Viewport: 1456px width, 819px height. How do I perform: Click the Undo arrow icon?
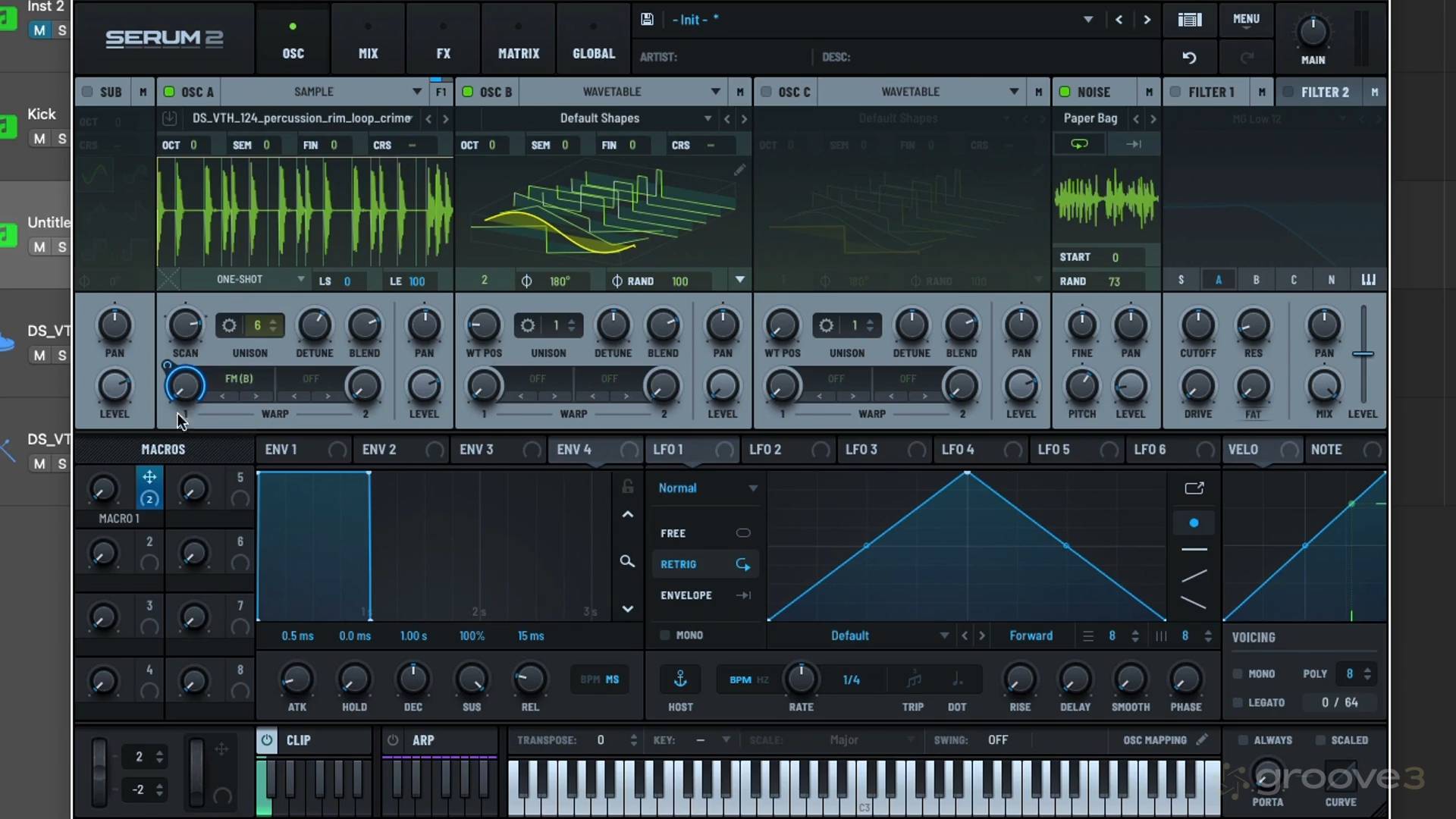pyautogui.click(x=1189, y=57)
